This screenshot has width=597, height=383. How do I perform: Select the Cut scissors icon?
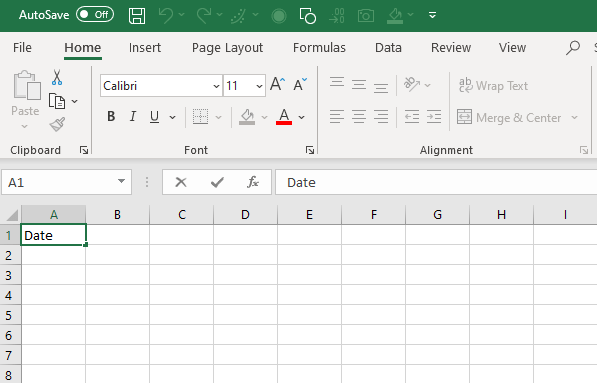point(57,77)
